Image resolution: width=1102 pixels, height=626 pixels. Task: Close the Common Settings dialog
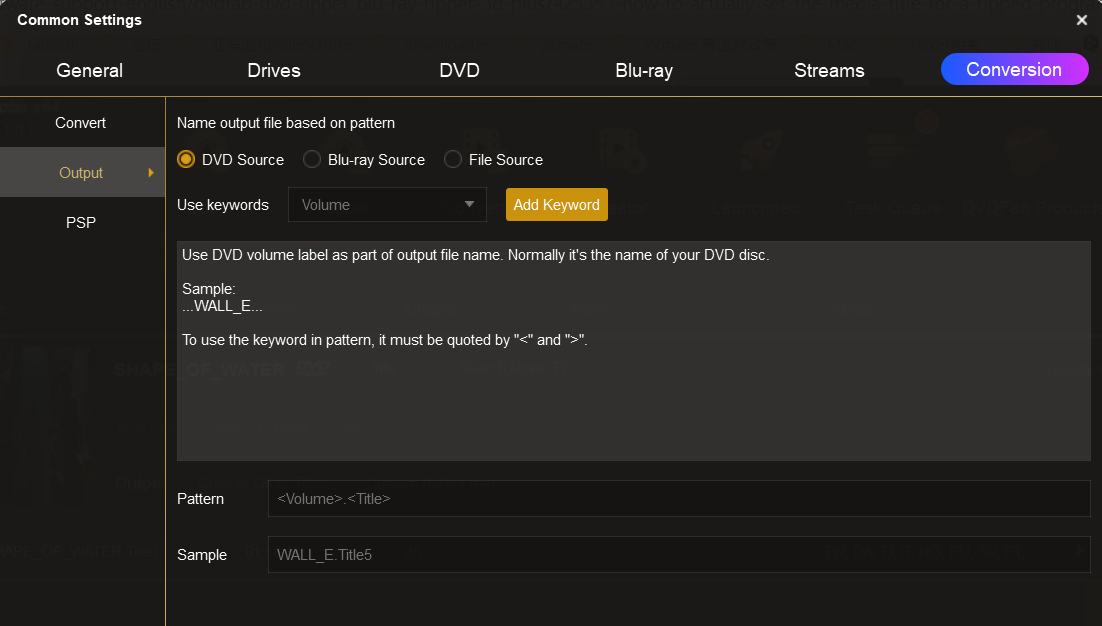1081,20
